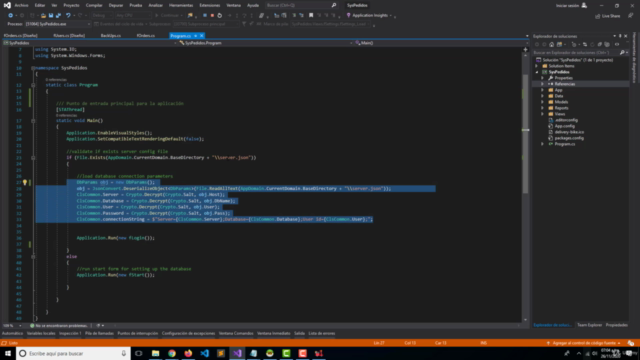This screenshot has width=640, height=360.
Task: Expand the Referencias node
Action: (x=542, y=84)
